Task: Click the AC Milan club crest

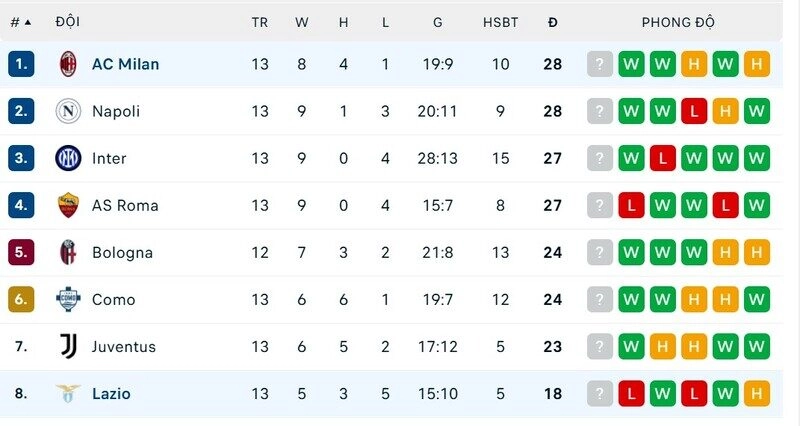Action: (68, 64)
